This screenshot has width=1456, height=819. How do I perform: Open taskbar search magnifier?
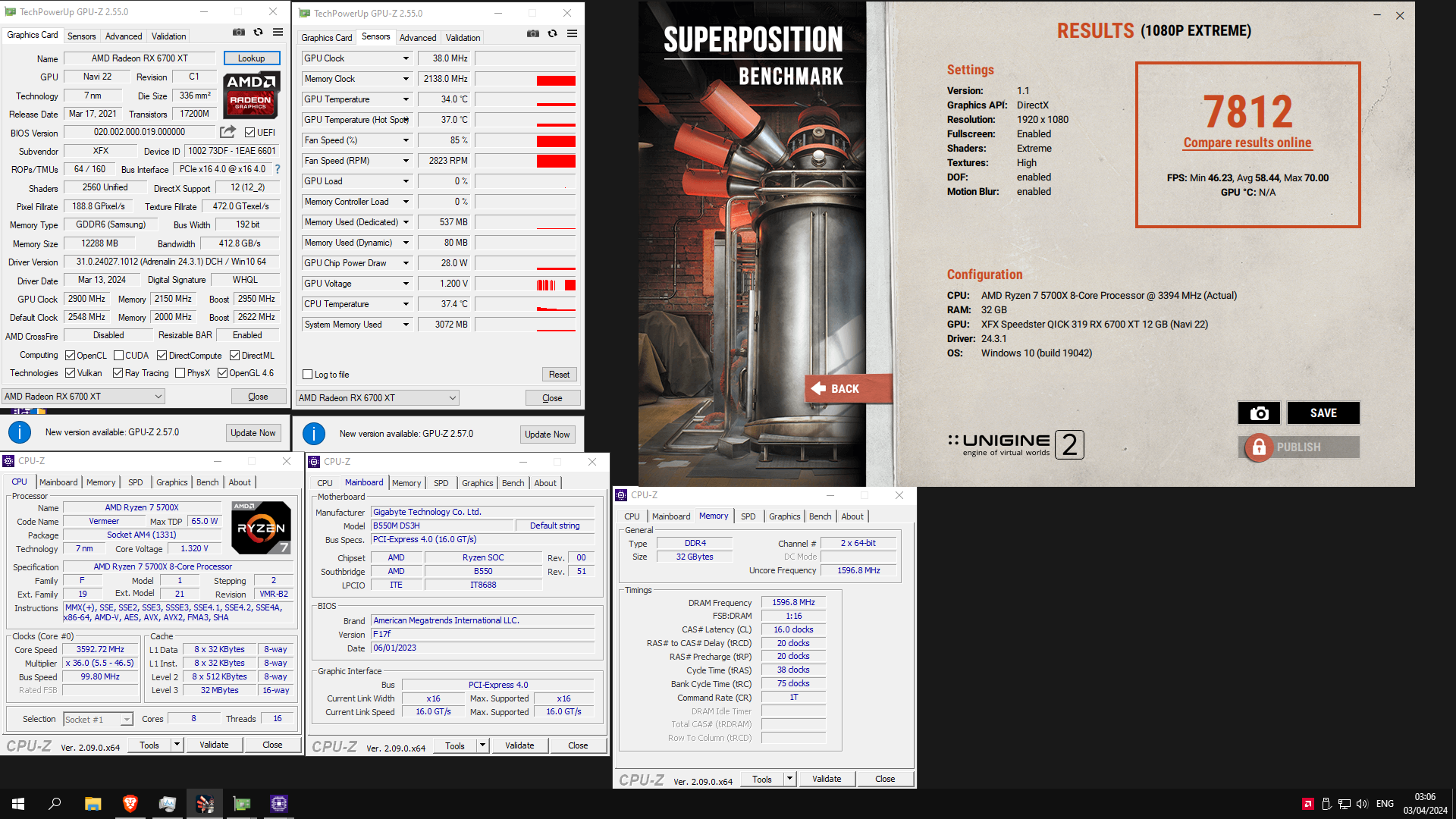[x=55, y=804]
